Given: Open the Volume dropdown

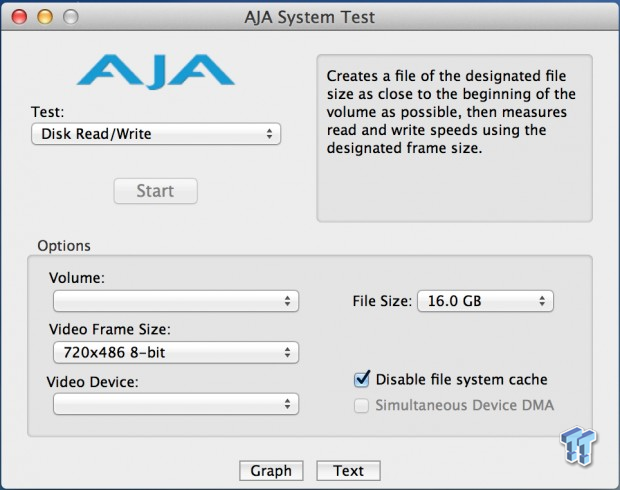Looking at the screenshot, I should [176, 301].
